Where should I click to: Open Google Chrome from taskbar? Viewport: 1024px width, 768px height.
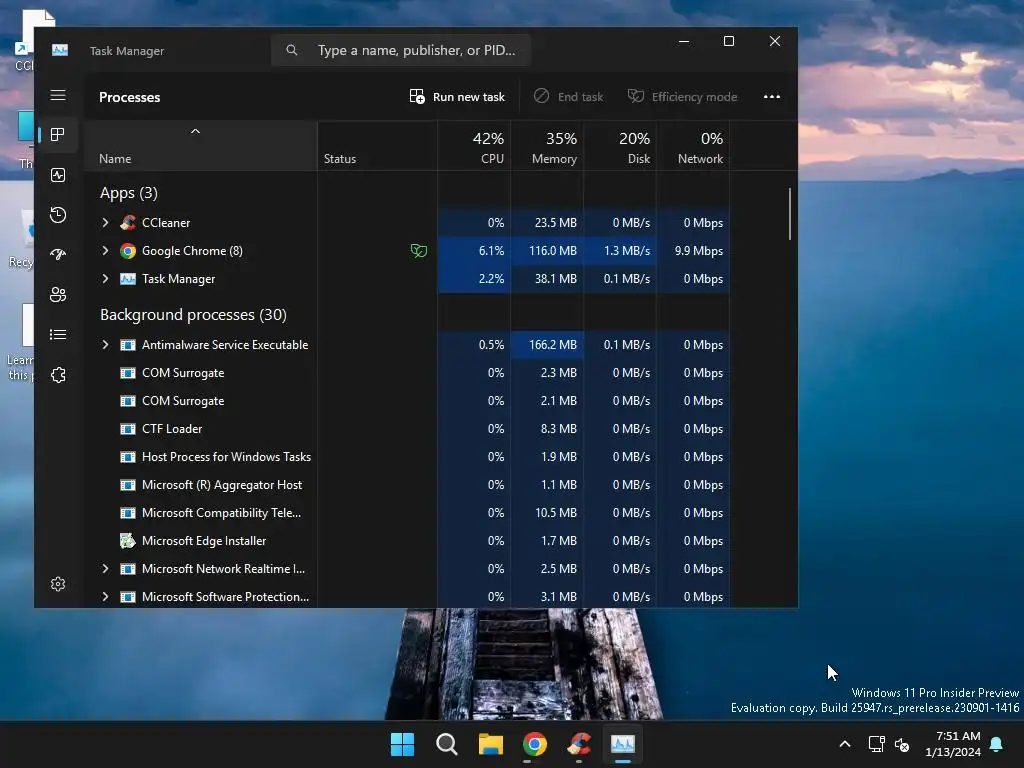pos(535,744)
